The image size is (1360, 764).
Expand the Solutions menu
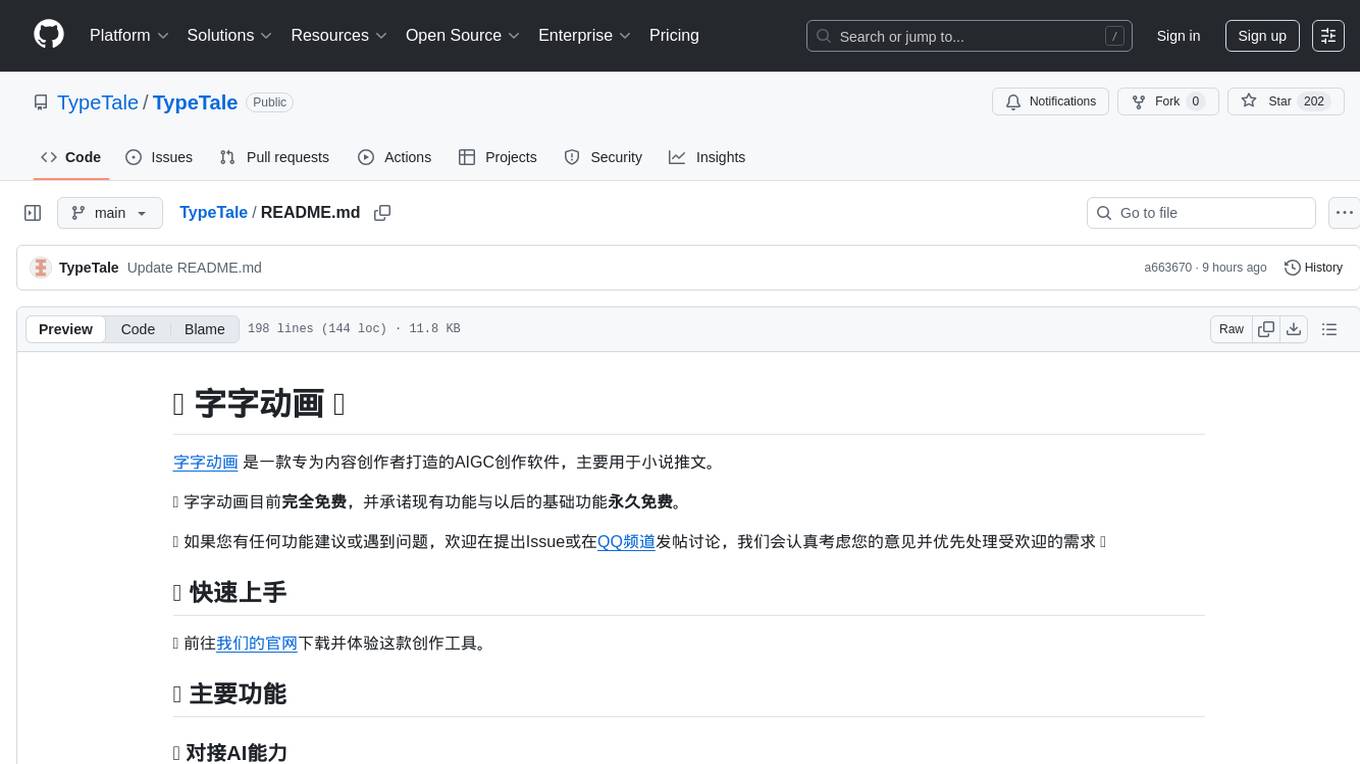point(230,35)
